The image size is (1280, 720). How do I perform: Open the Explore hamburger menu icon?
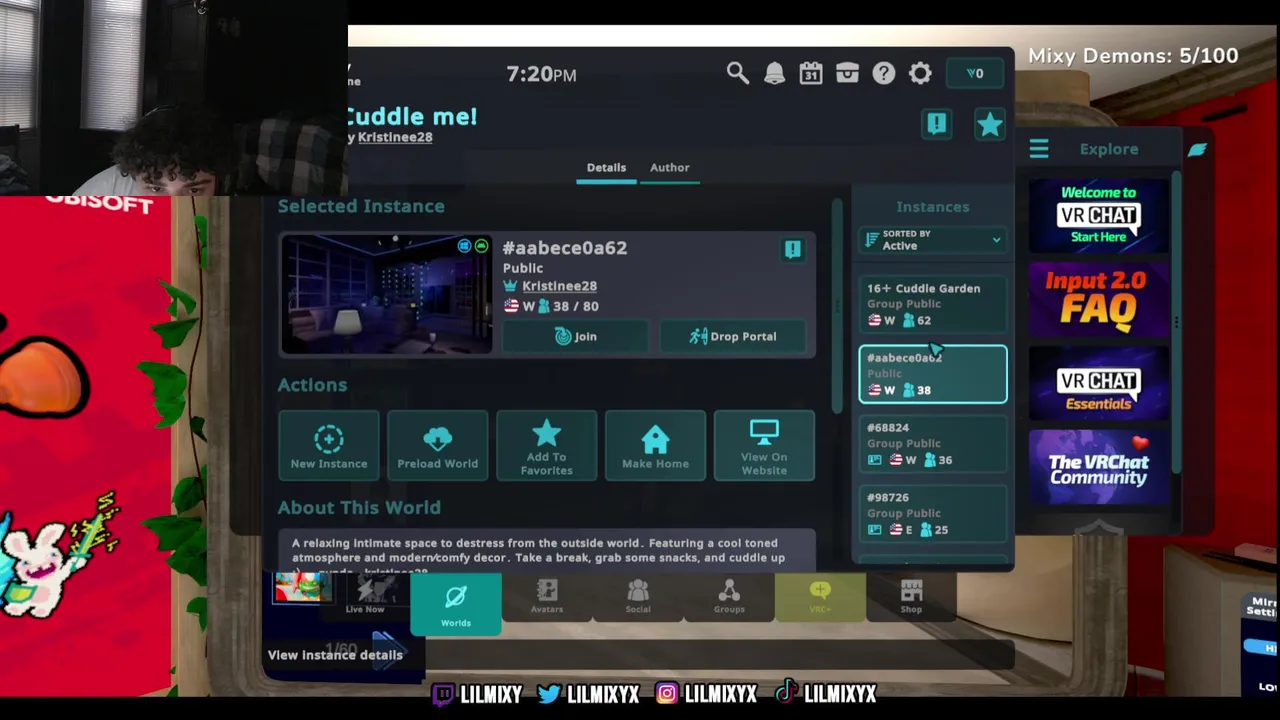[1039, 149]
